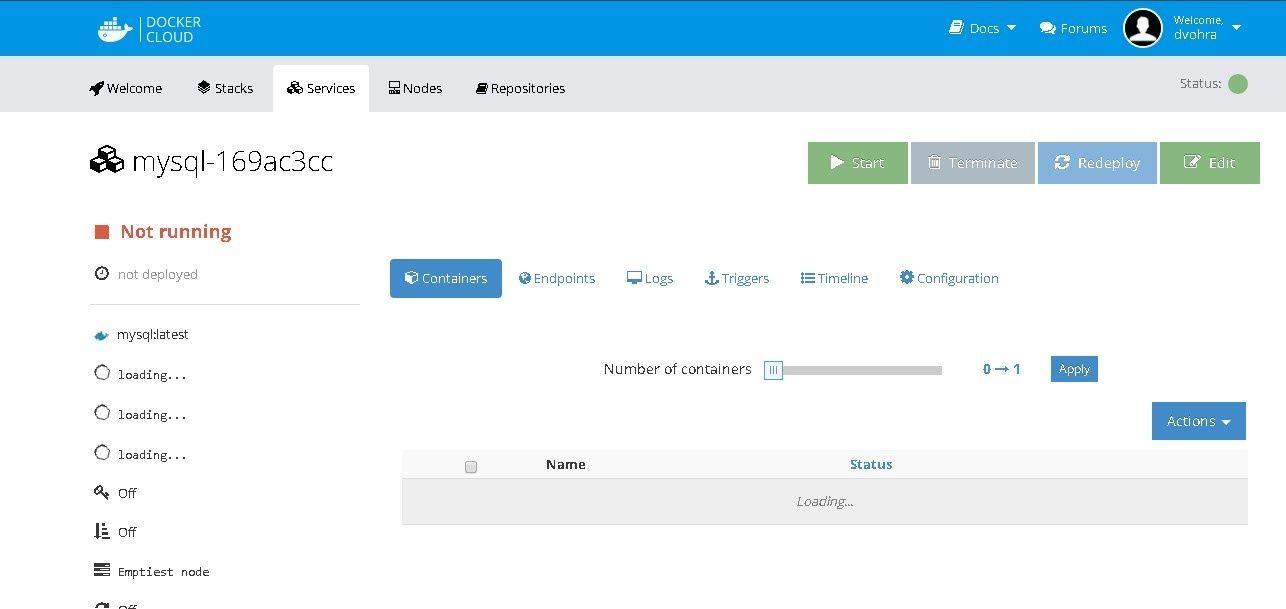Terminate the mysql service

973,163
